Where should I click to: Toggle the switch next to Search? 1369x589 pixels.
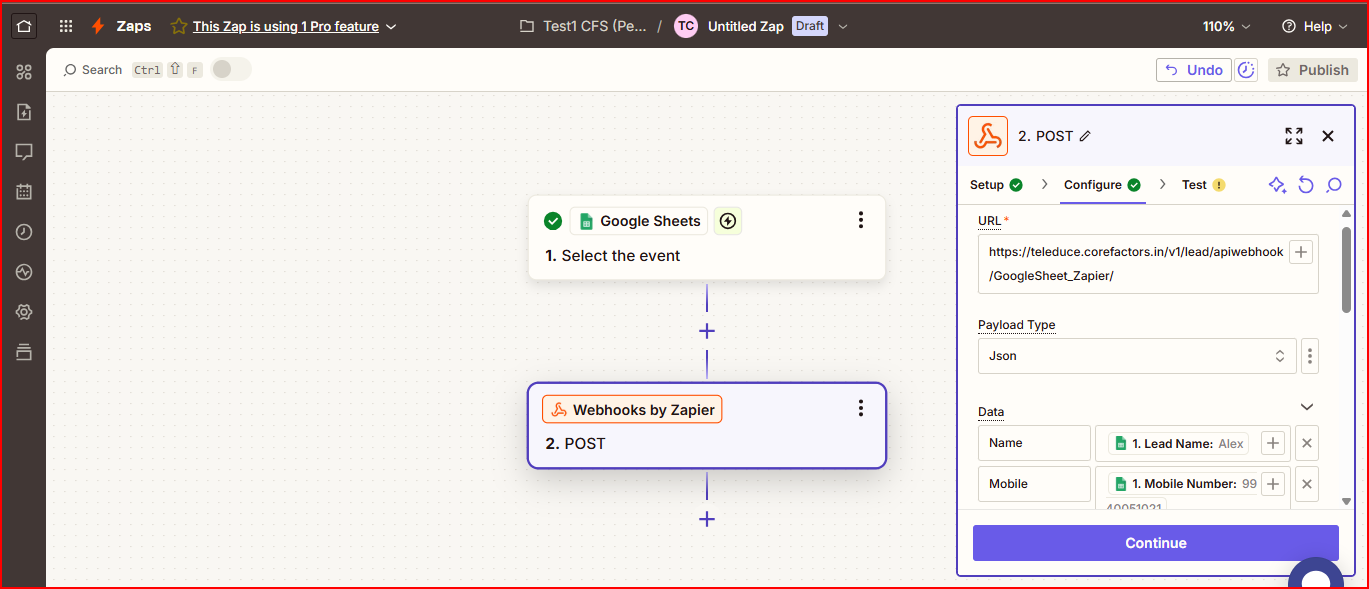pos(230,69)
